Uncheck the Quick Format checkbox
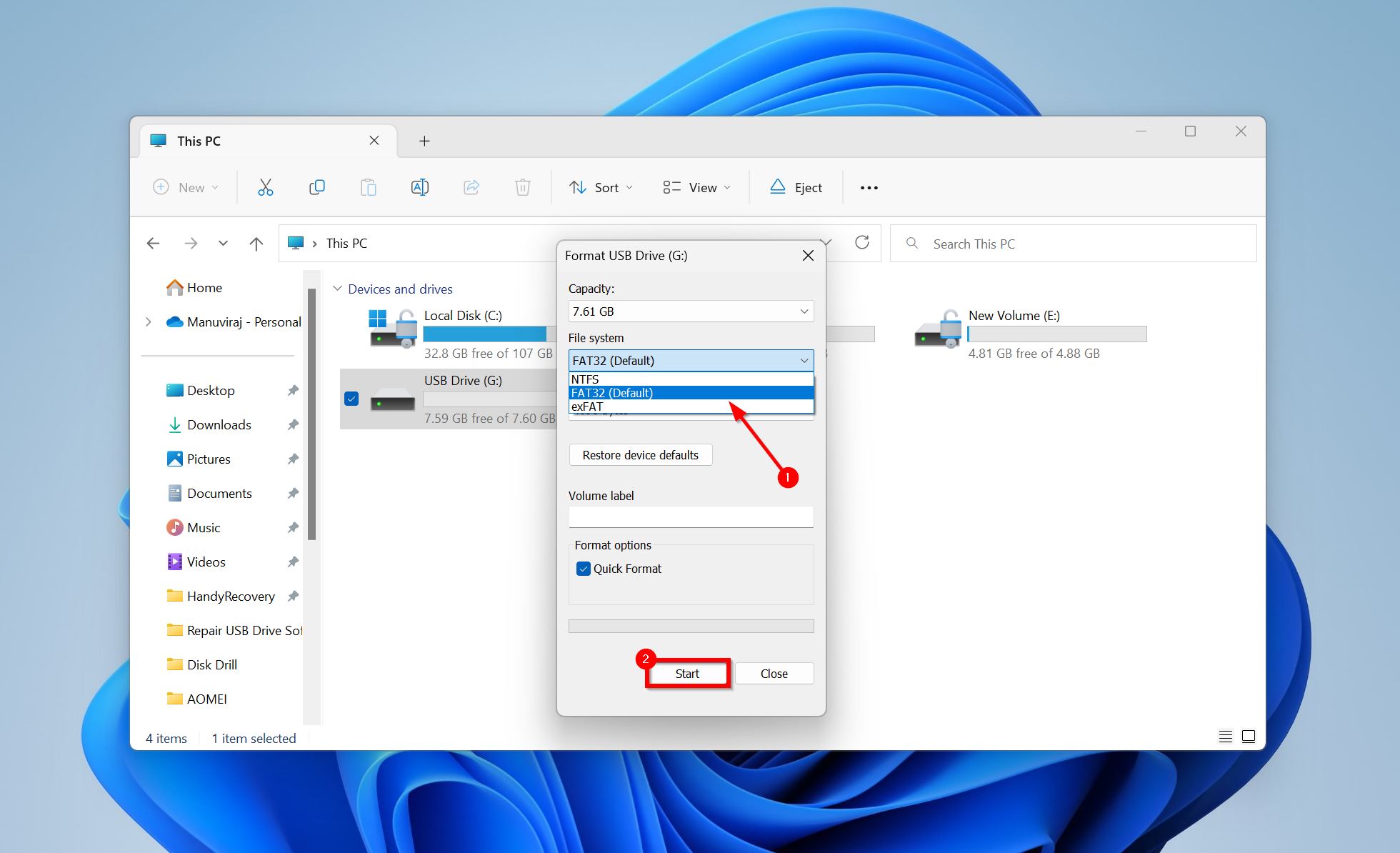 point(584,569)
